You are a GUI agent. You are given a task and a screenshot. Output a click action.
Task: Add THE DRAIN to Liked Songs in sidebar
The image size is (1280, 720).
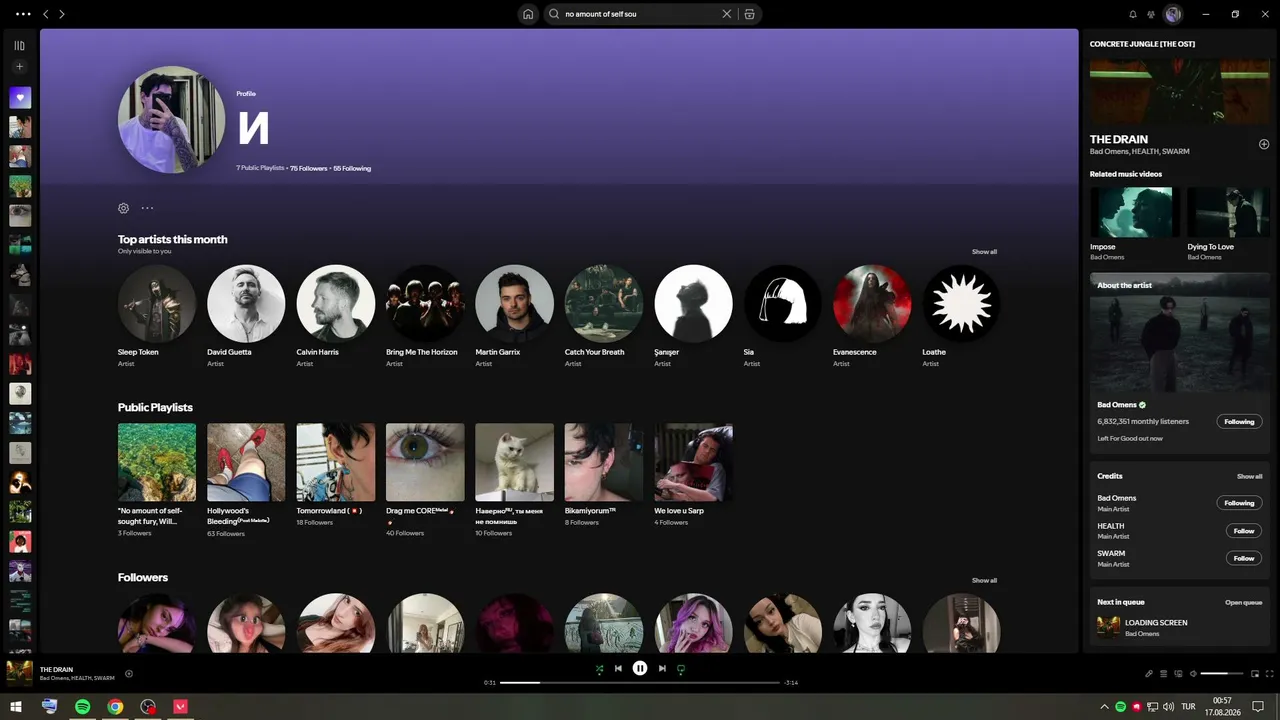[x=1264, y=144]
